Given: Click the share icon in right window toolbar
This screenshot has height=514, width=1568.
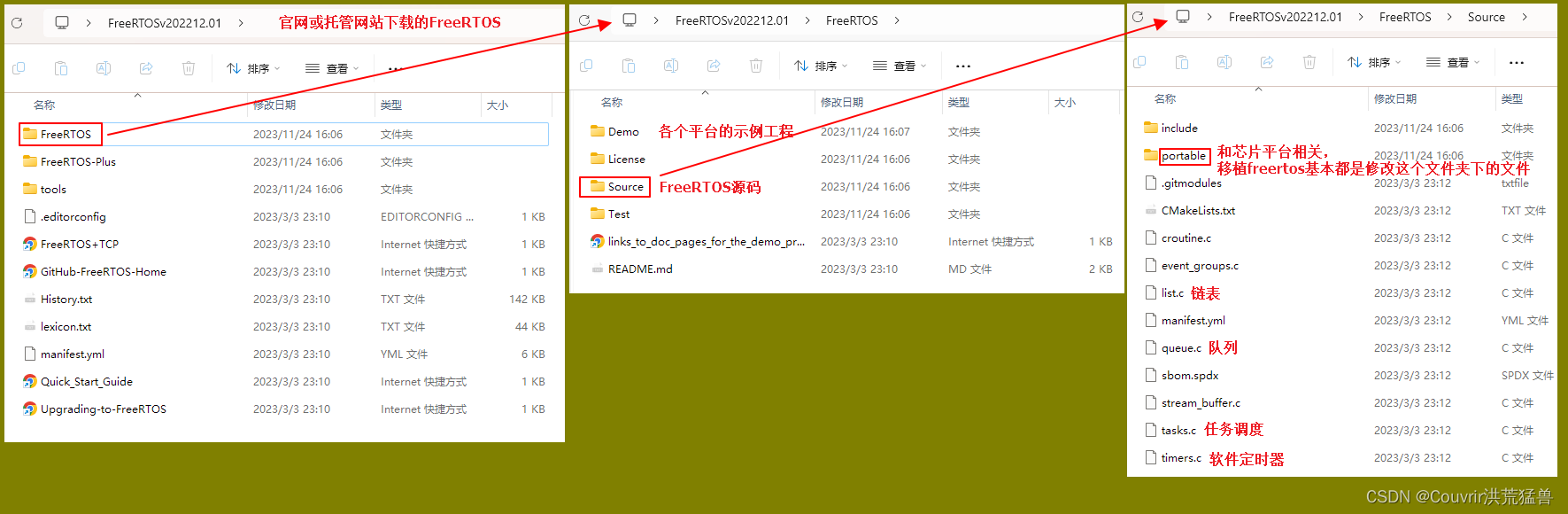Looking at the screenshot, I should coord(1267,62).
